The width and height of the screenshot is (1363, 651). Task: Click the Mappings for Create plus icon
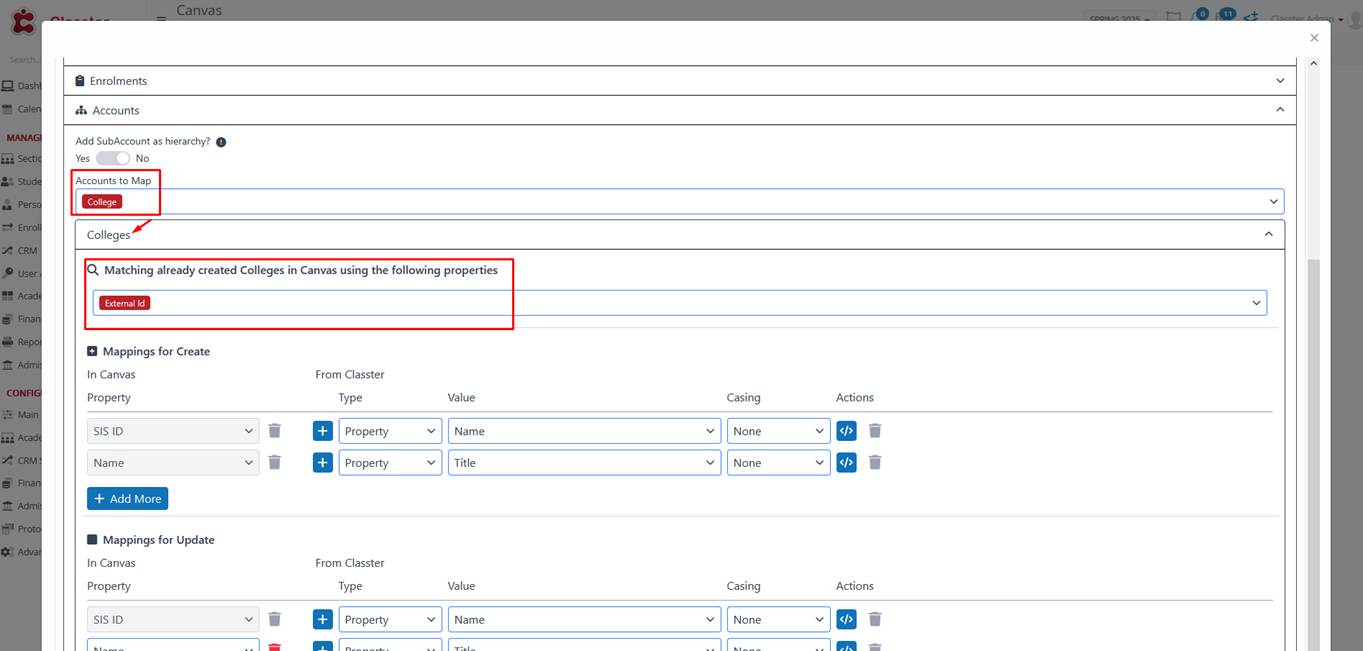click(93, 352)
